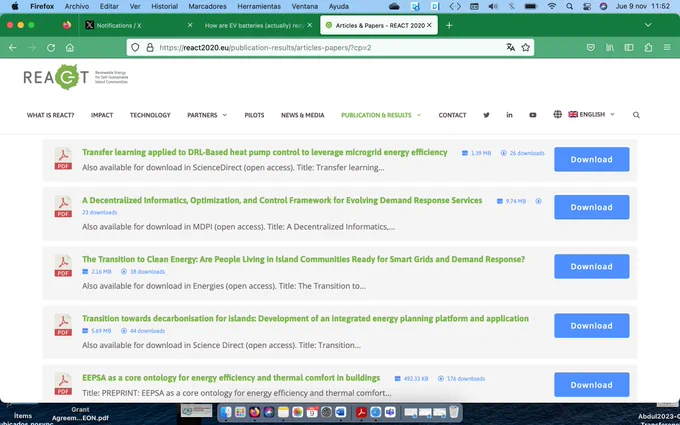Click the padlock site info icon
Screen dimensions: 680x425
tap(150, 48)
